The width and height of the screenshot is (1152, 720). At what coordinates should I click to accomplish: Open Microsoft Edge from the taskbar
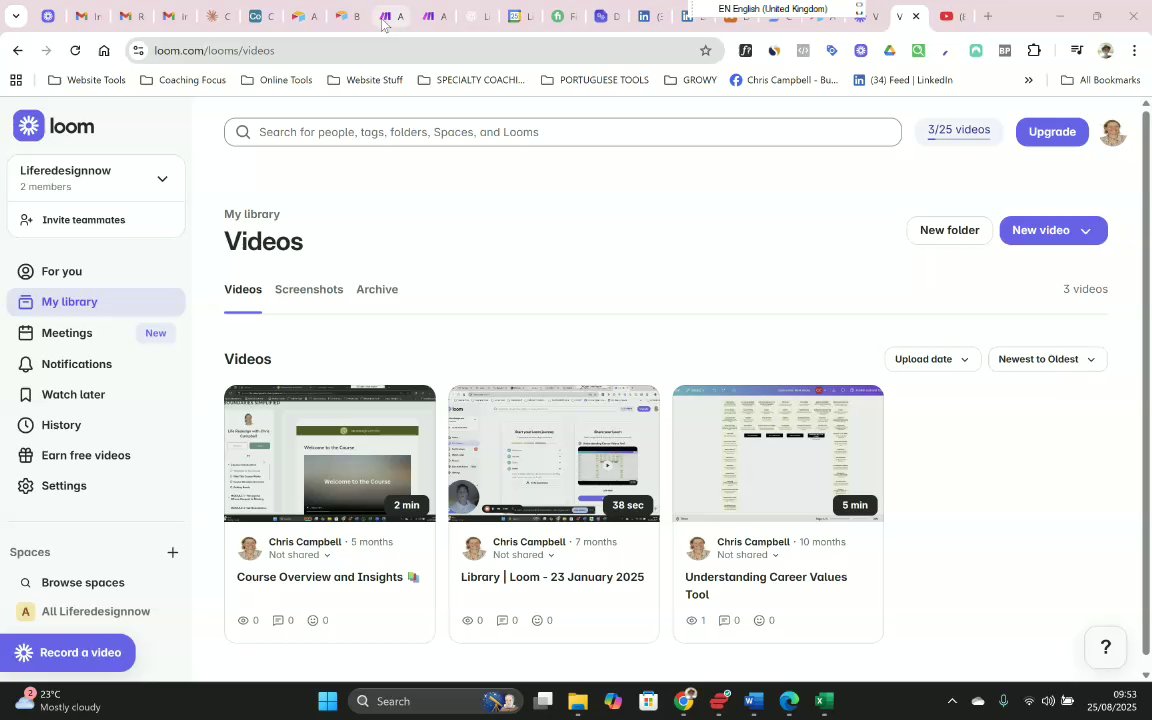(788, 701)
